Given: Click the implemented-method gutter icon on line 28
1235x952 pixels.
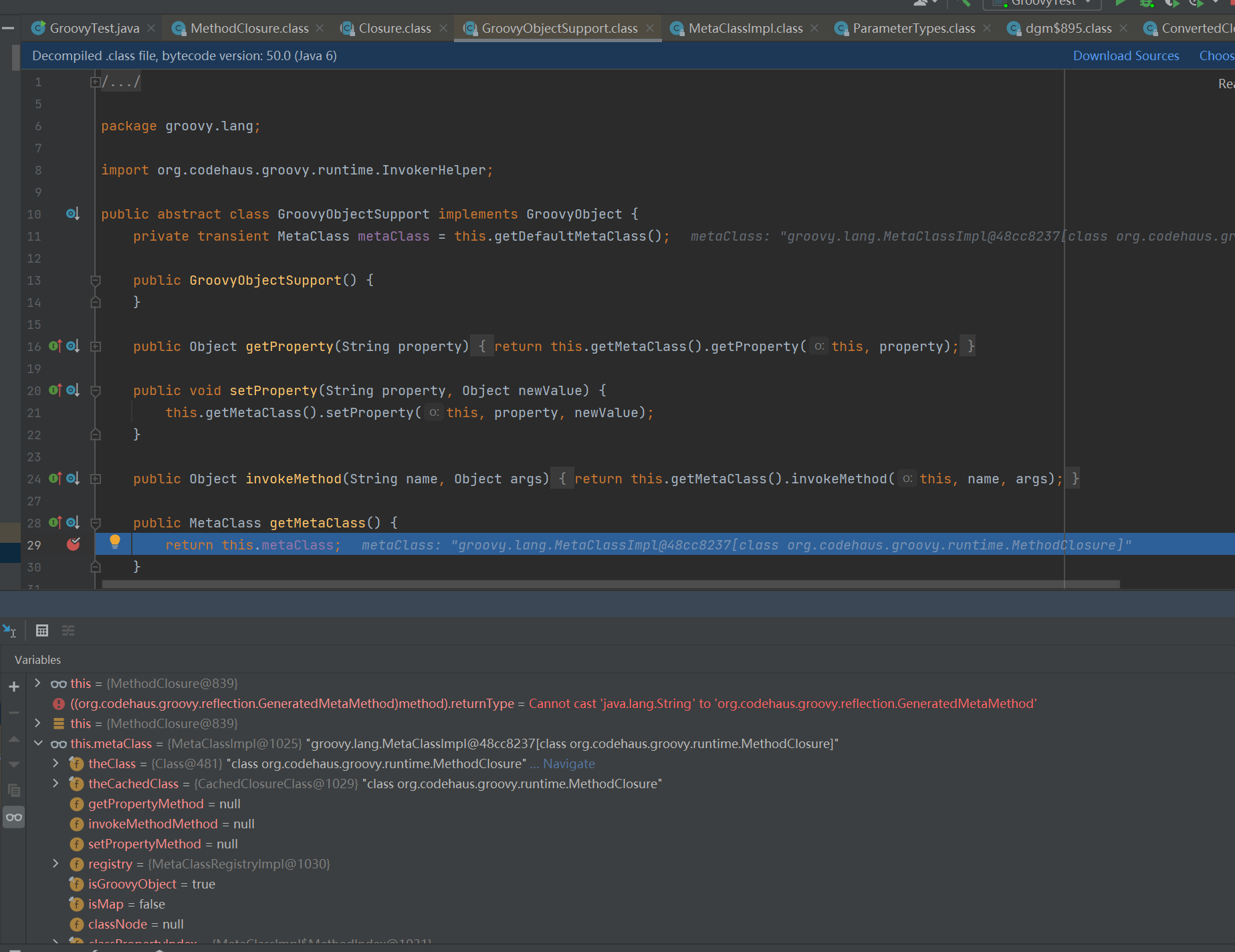Looking at the screenshot, I should (x=73, y=523).
